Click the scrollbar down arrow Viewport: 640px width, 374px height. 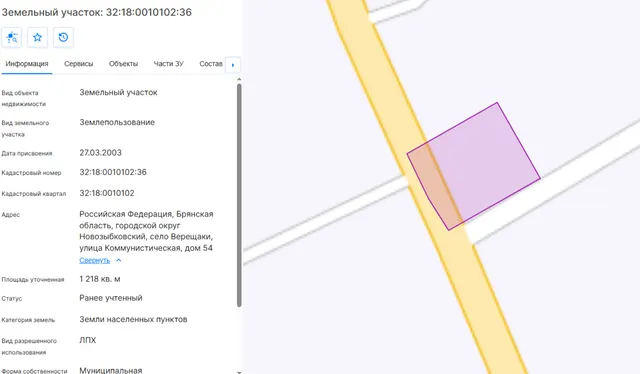click(x=239, y=372)
